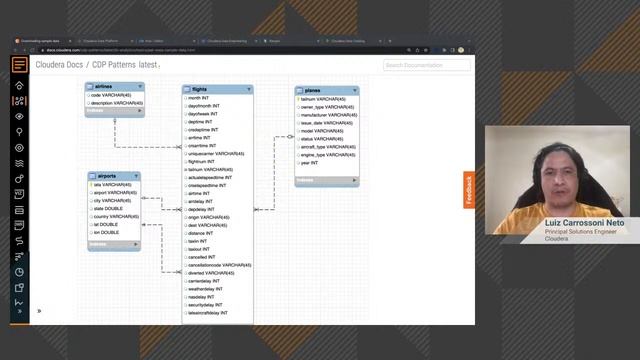Click the flights table icon in diagram
This screenshot has height=360, width=640.
tap(187, 89)
